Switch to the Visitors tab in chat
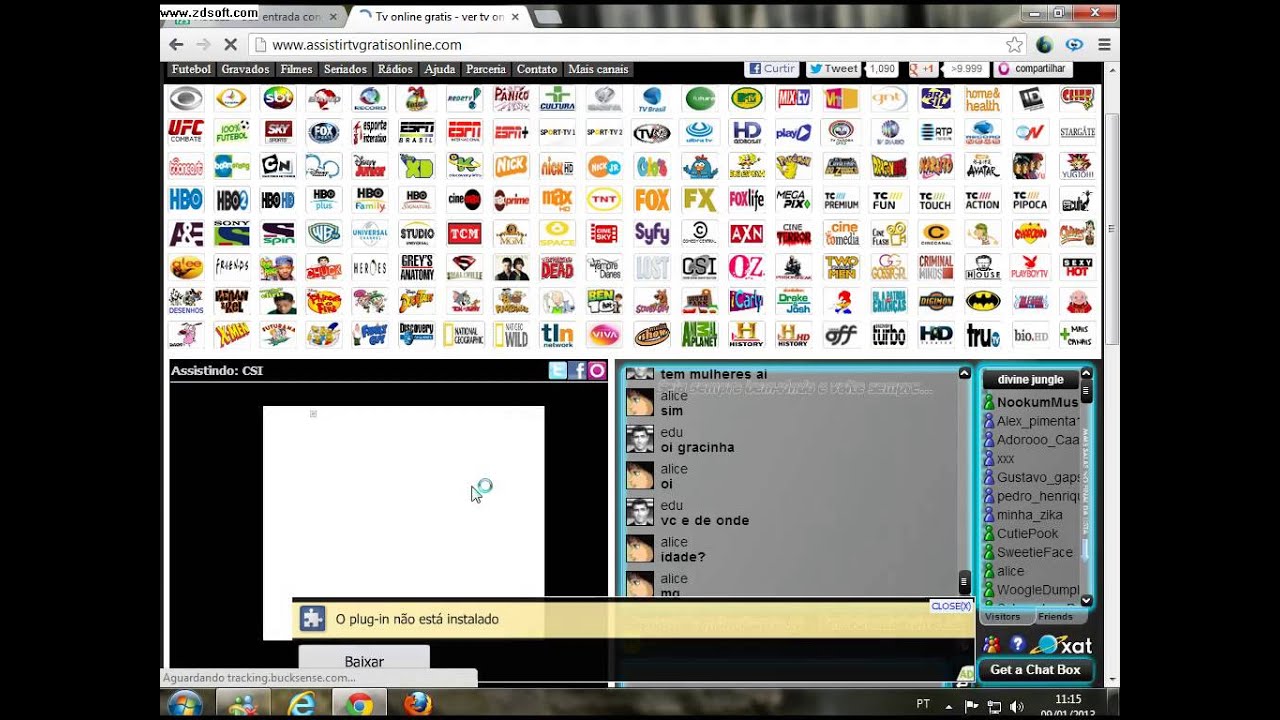Image resolution: width=1280 pixels, height=720 pixels. (1002, 617)
